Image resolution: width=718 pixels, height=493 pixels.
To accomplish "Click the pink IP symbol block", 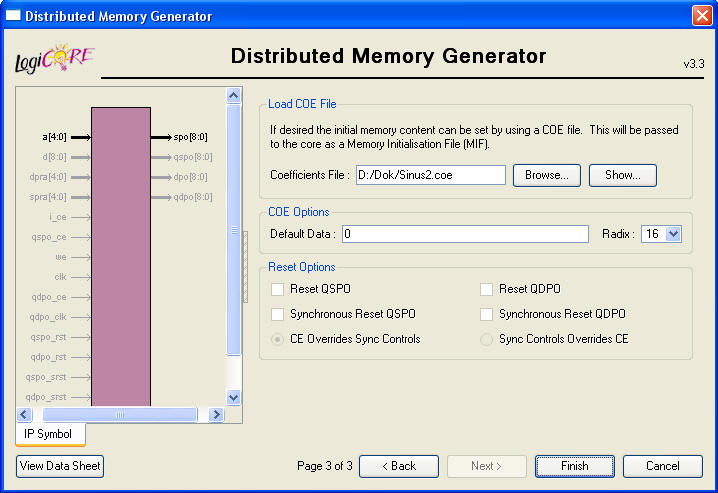I will [121, 256].
